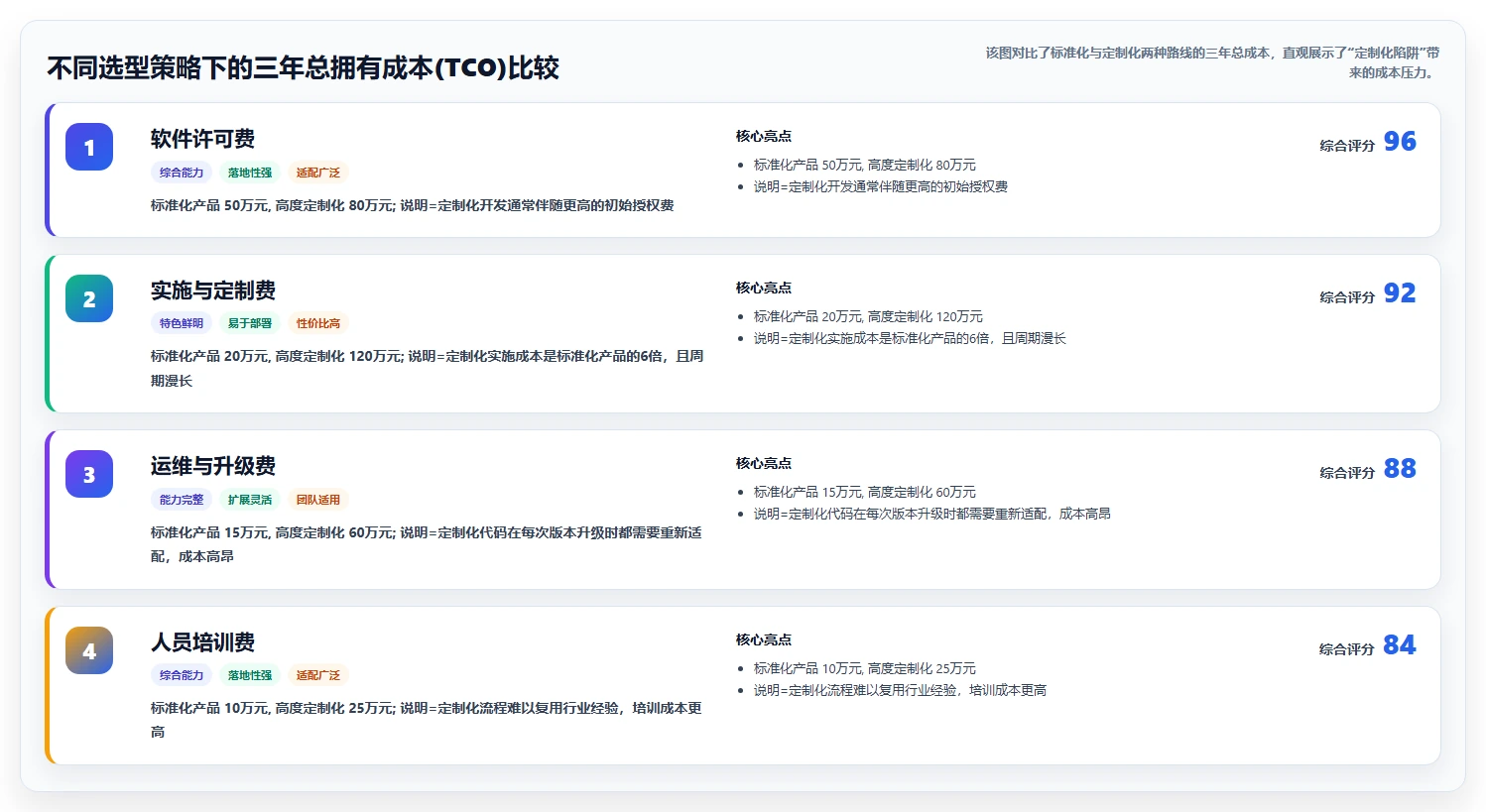Click 核心亮点 heading in 人员培训费 card
This screenshot has height=812, width=1486.
pyautogui.click(x=764, y=640)
